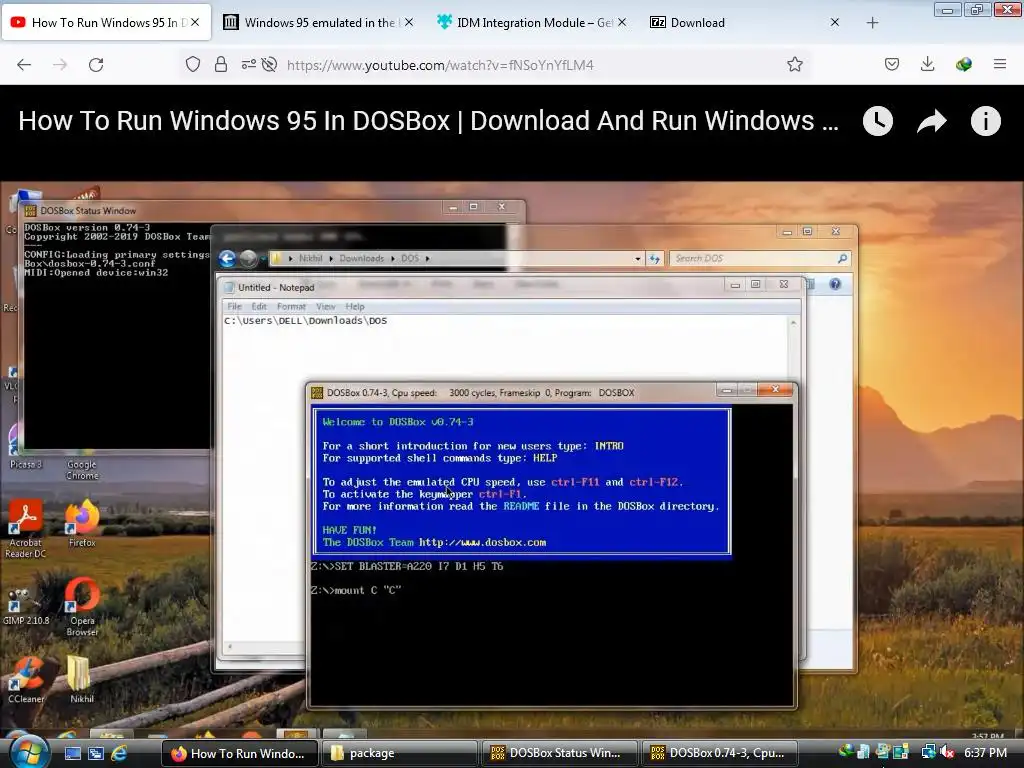Click Switch between windows quick launch icon
This screenshot has height=768, width=1024.
(96, 753)
